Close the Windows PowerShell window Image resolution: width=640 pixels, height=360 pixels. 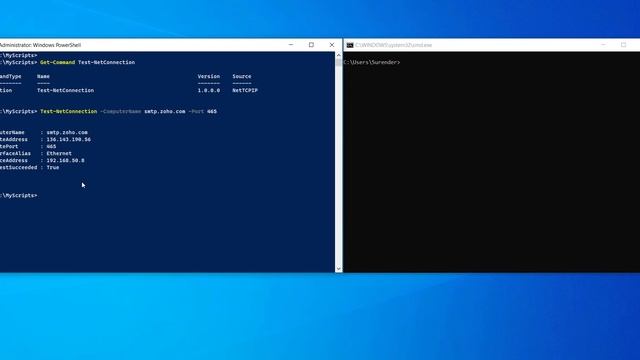(x=332, y=45)
